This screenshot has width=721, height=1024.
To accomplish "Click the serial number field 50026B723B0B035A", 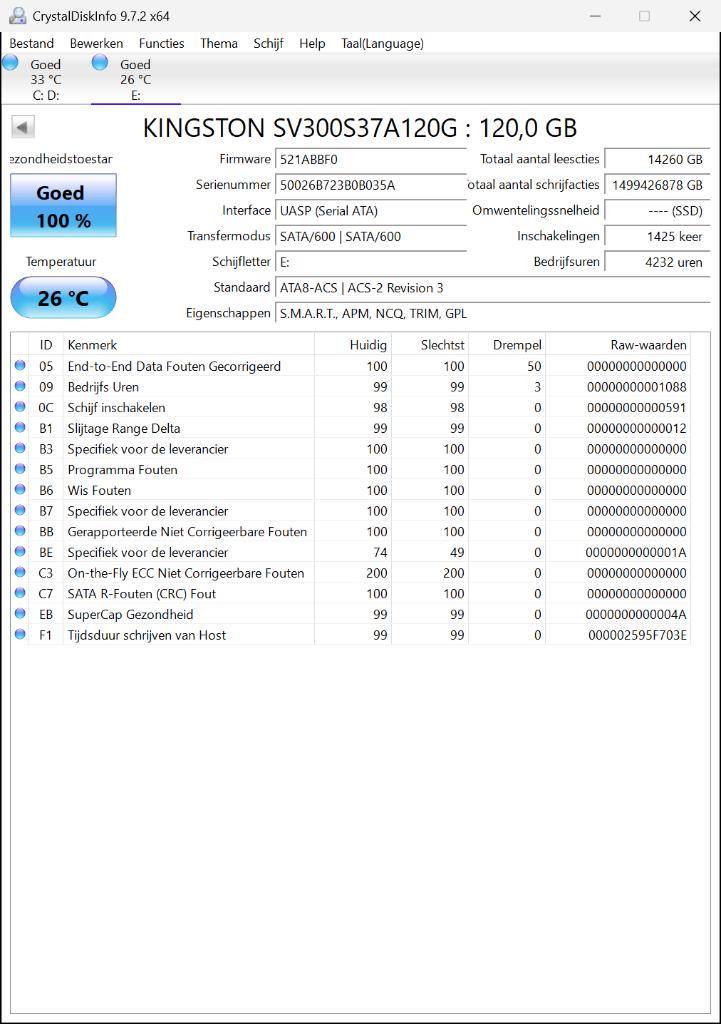I will (x=371, y=185).
